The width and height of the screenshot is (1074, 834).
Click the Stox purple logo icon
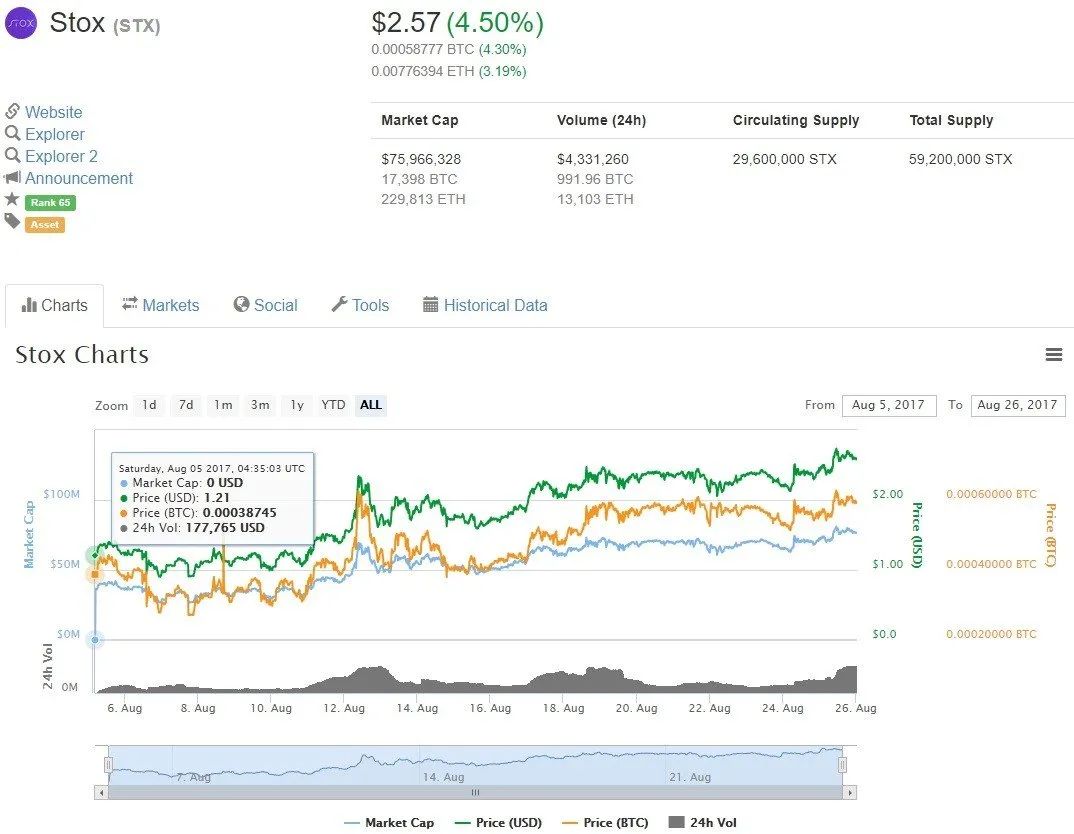[21, 23]
